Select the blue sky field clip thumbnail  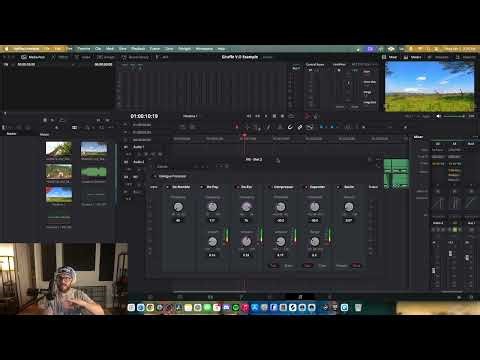[x=59, y=195]
